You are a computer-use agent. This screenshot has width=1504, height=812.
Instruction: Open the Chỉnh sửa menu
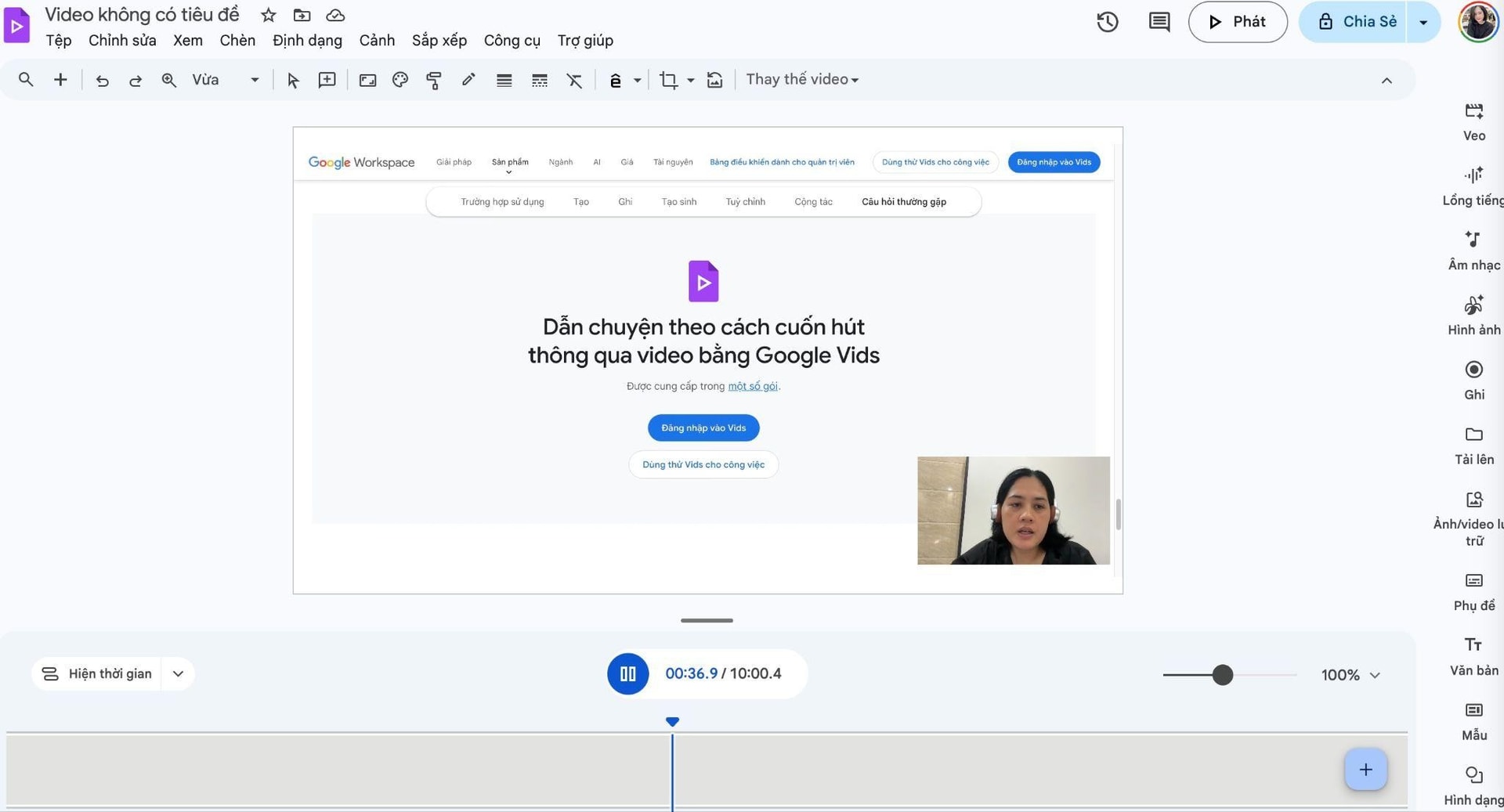pyautogui.click(x=122, y=41)
